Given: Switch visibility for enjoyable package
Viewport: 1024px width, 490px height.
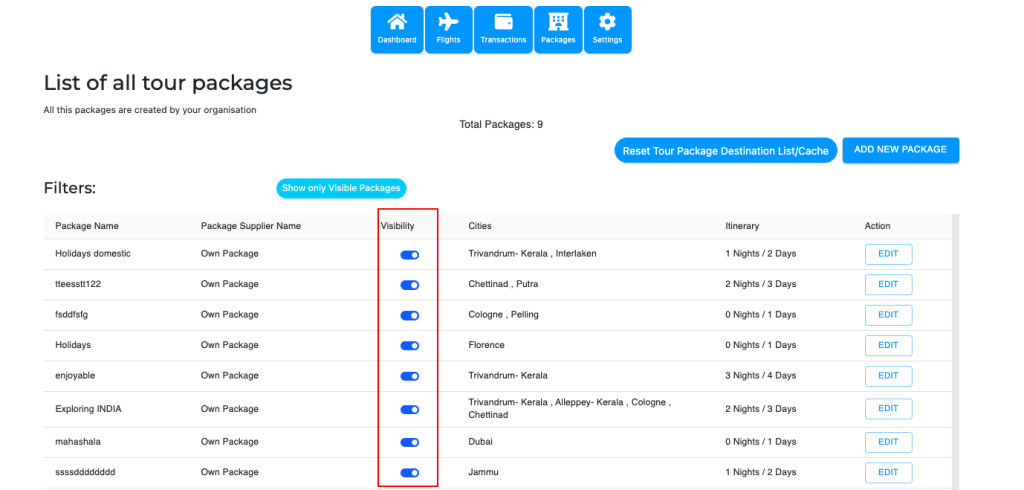Looking at the screenshot, I should pyautogui.click(x=409, y=377).
